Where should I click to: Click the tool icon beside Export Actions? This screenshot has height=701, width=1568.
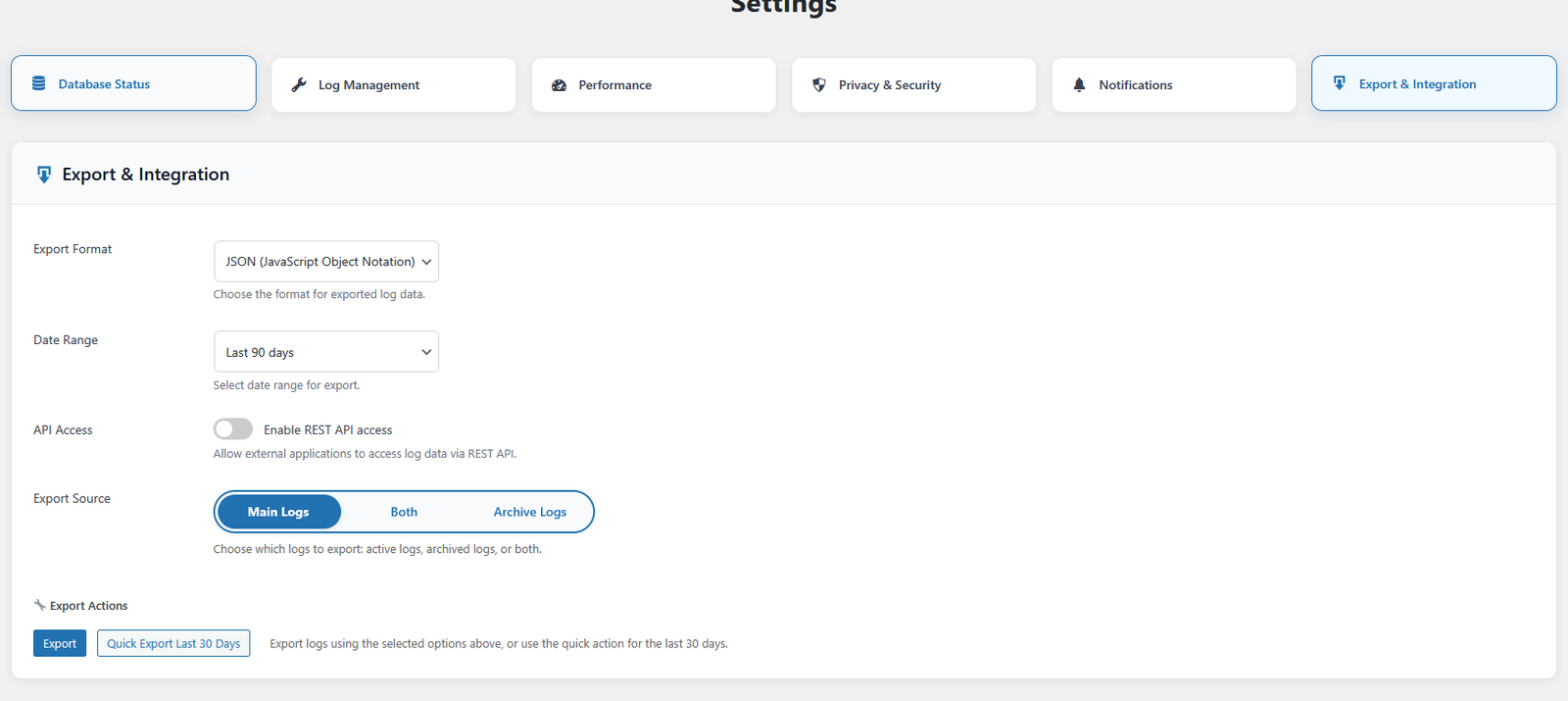[39, 605]
